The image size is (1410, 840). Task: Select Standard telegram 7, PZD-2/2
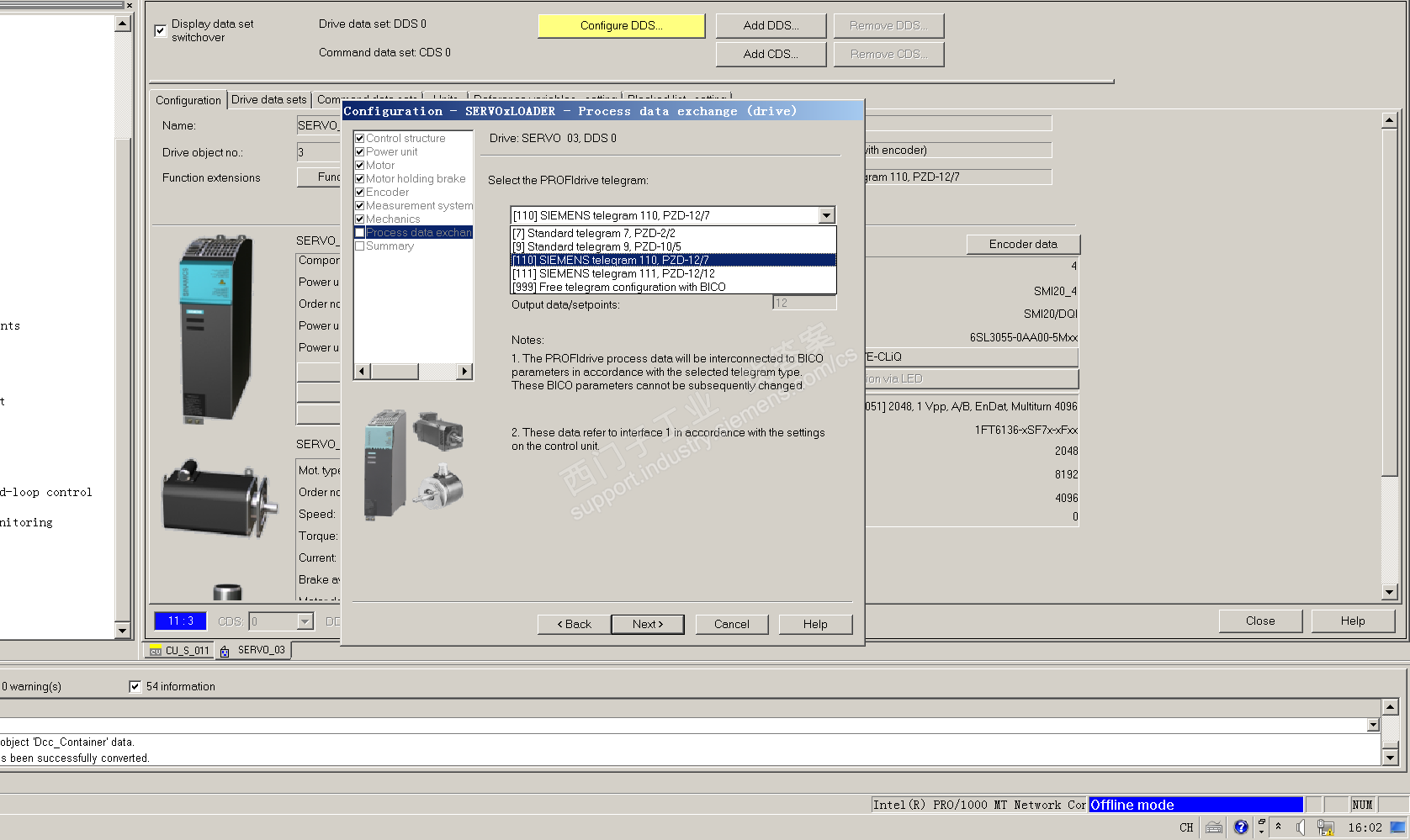[x=673, y=234]
